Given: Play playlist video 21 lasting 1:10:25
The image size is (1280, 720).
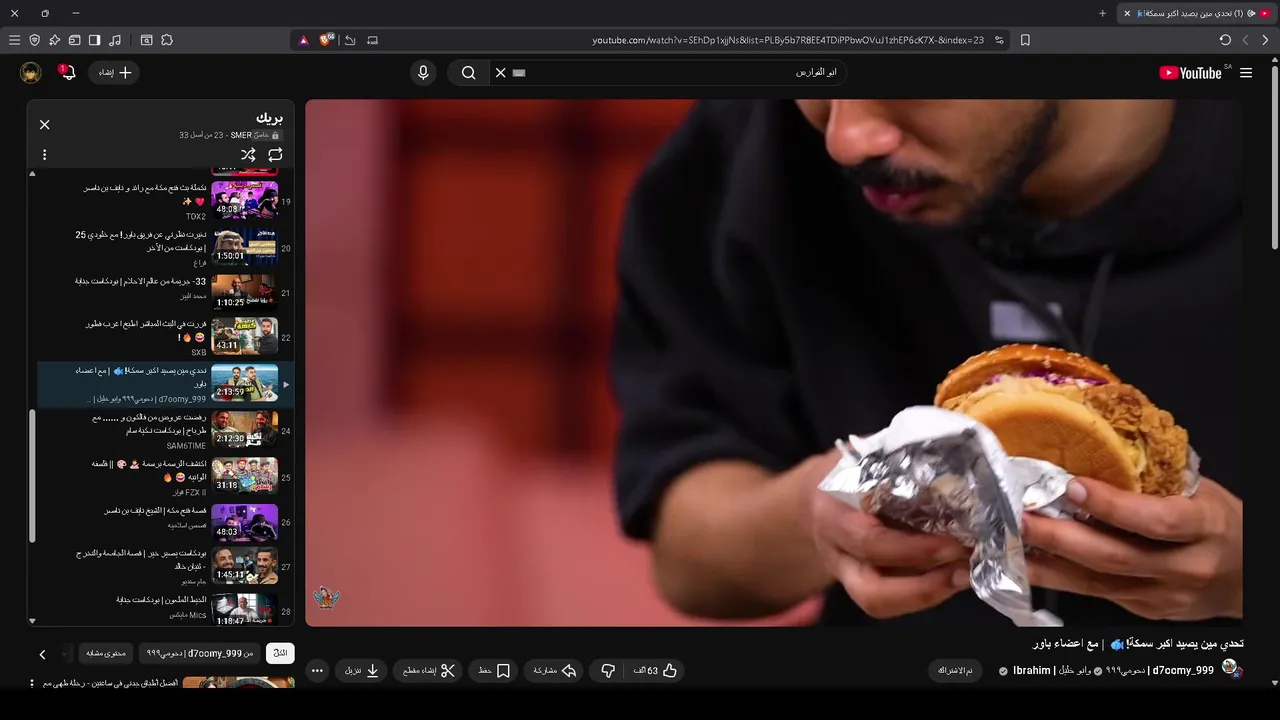Looking at the screenshot, I should [166, 291].
